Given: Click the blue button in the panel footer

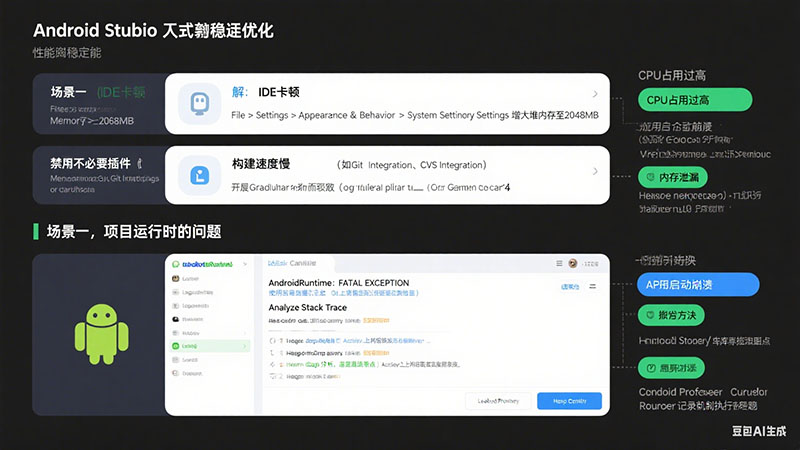Looking at the screenshot, I should [x=569, y=401].
